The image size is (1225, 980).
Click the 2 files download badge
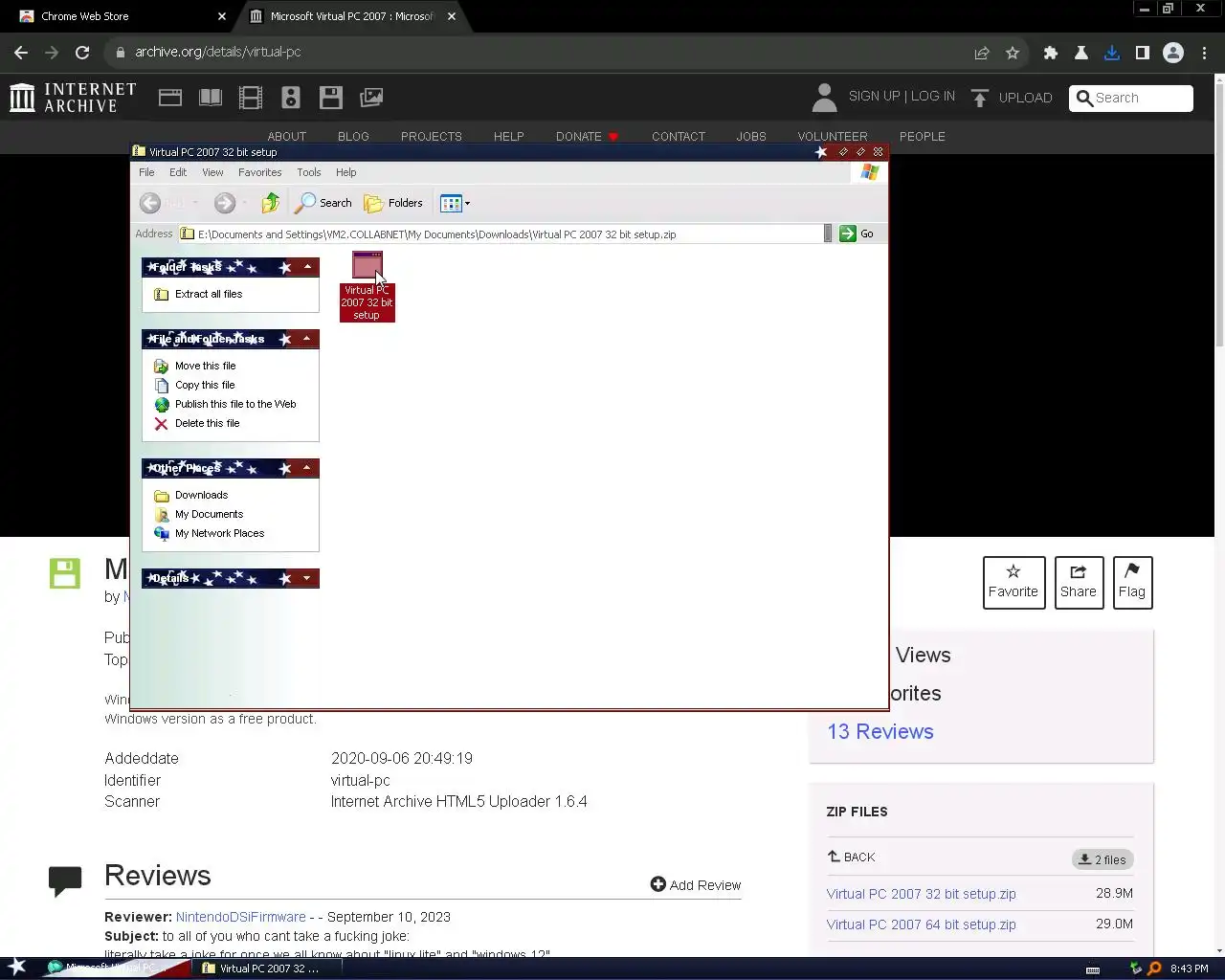1102,859
